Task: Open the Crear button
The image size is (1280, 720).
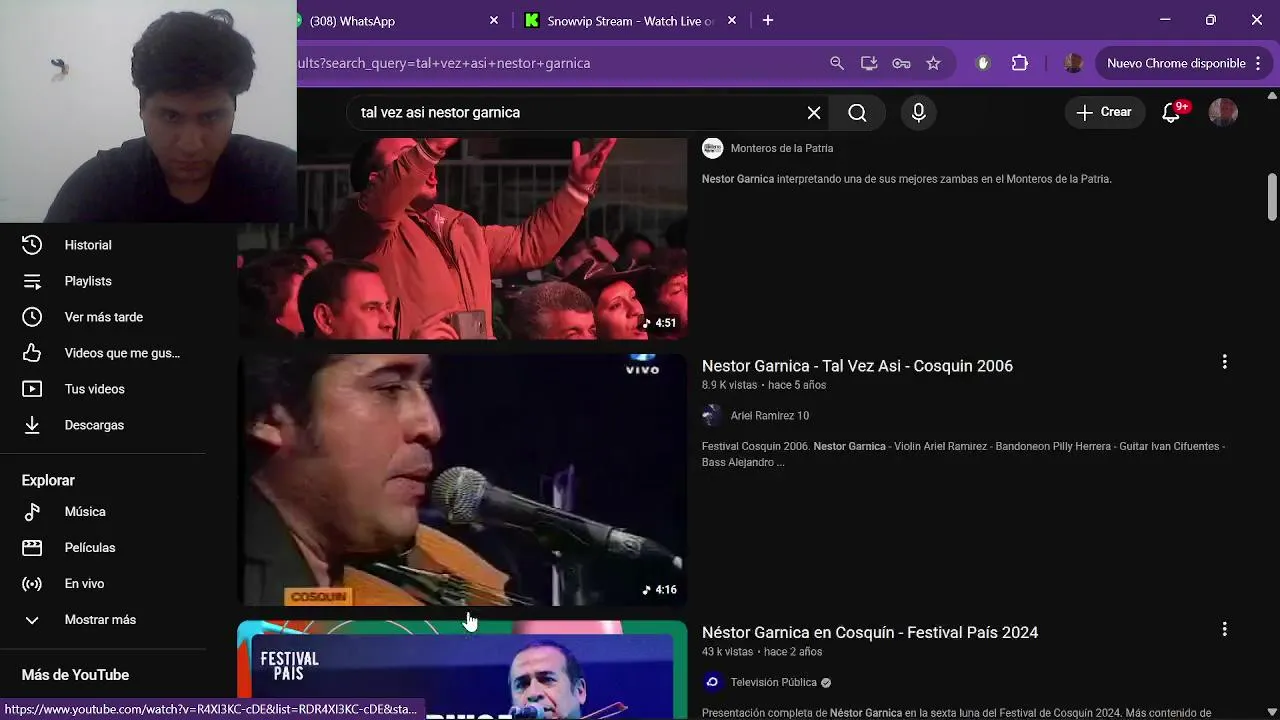Action: pos(1104,112)
